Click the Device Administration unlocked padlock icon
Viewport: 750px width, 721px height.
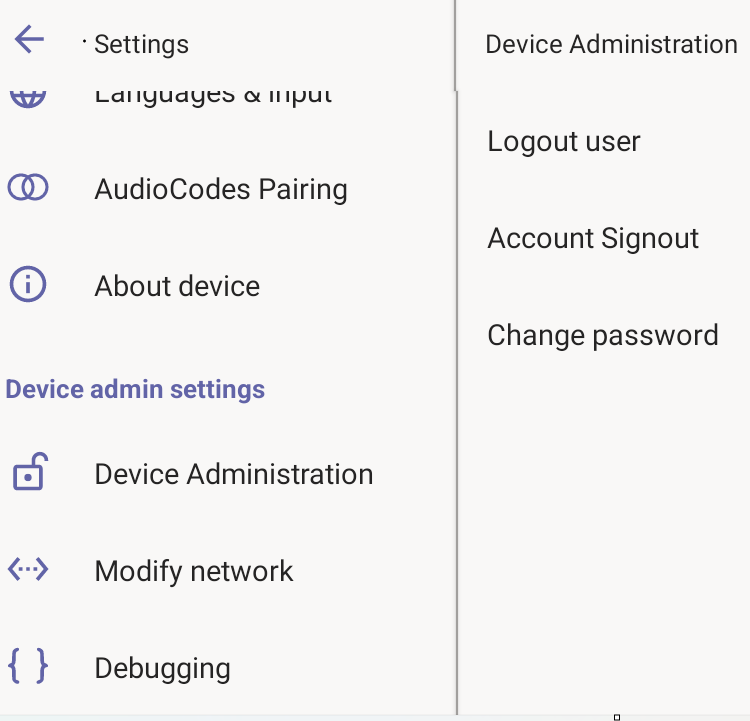click(30, 471)
